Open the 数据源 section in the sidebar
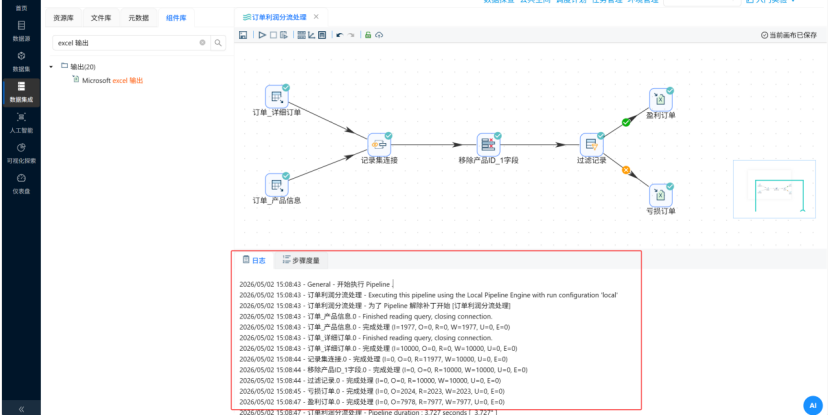Screen dimensions: 830x415 [x=21, y=31]
